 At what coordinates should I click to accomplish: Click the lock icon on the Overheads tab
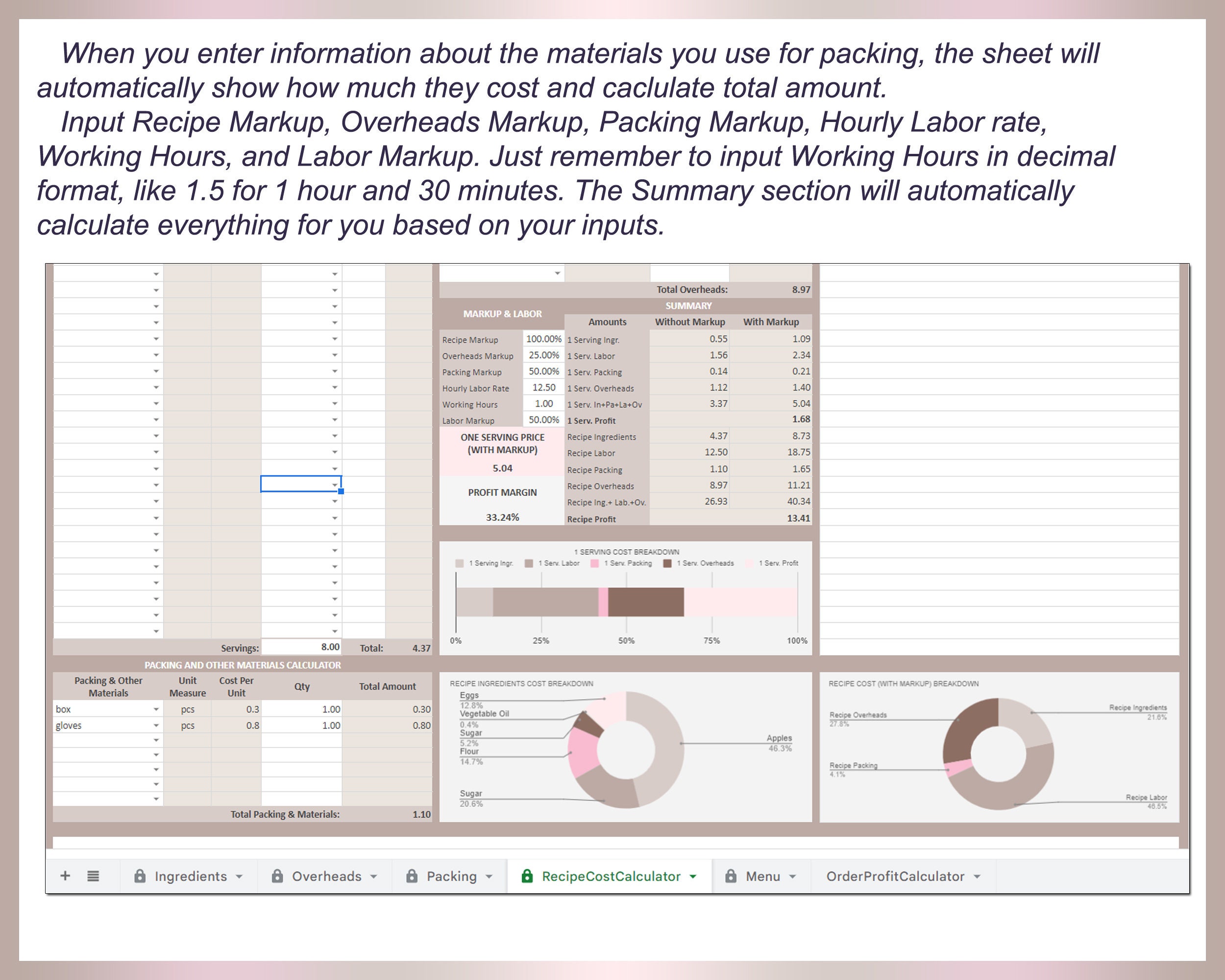278,877
